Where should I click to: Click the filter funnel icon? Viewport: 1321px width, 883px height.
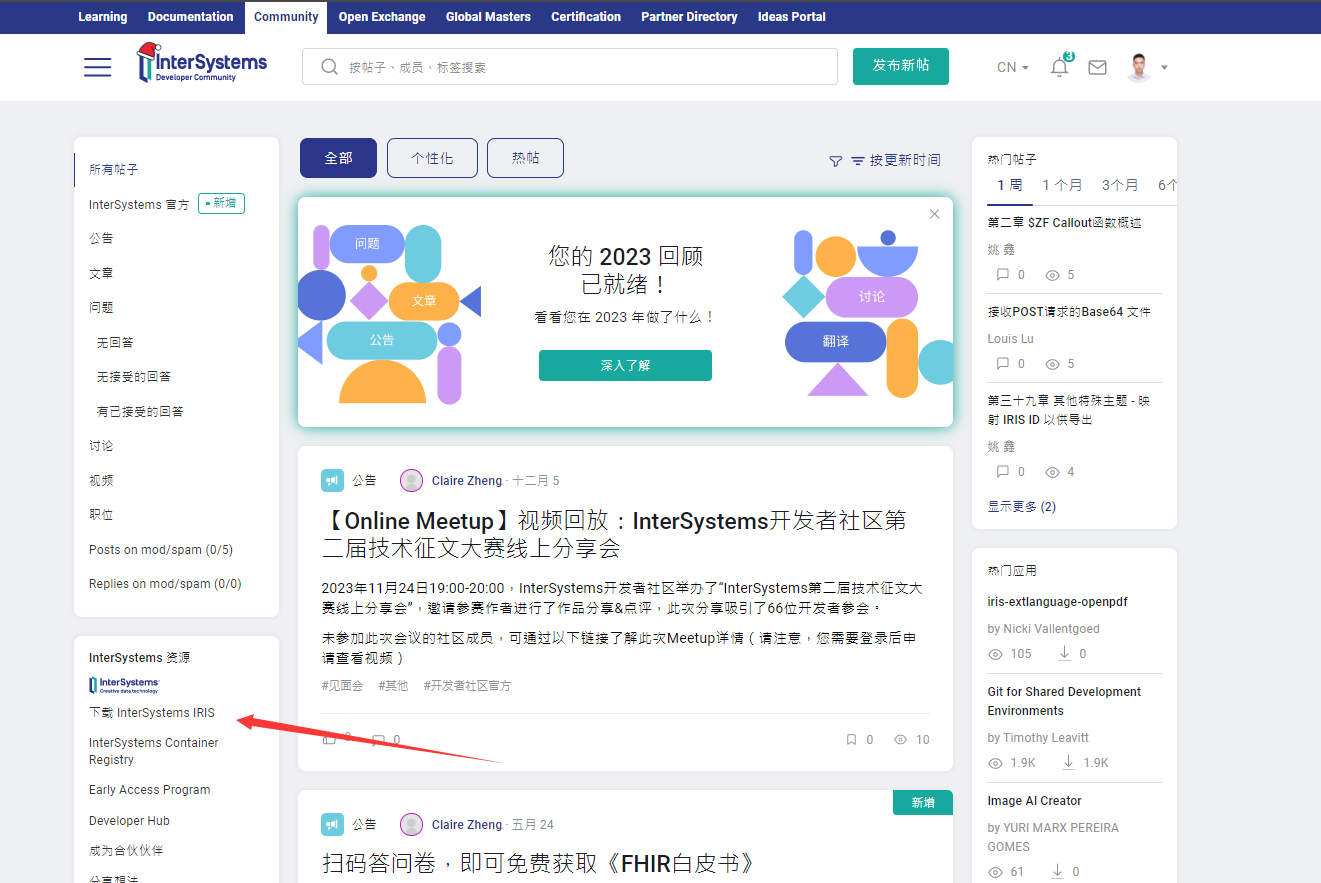pos(836,161)
